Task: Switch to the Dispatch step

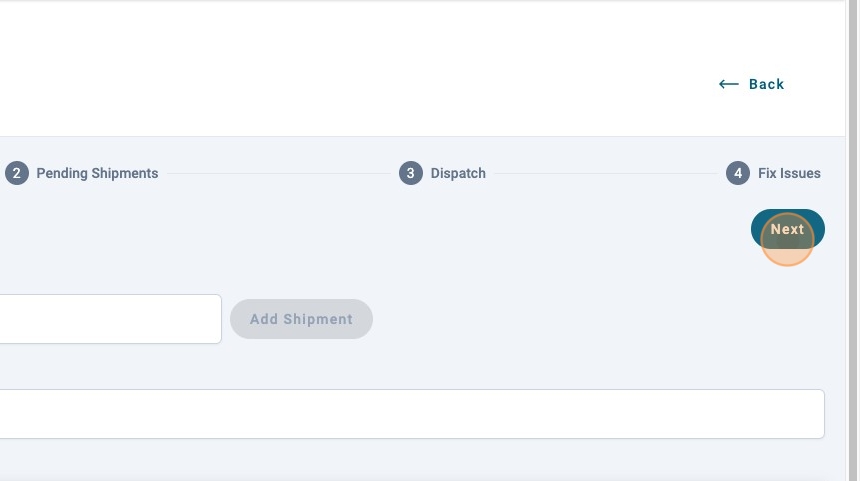Action: click(458, 173)
